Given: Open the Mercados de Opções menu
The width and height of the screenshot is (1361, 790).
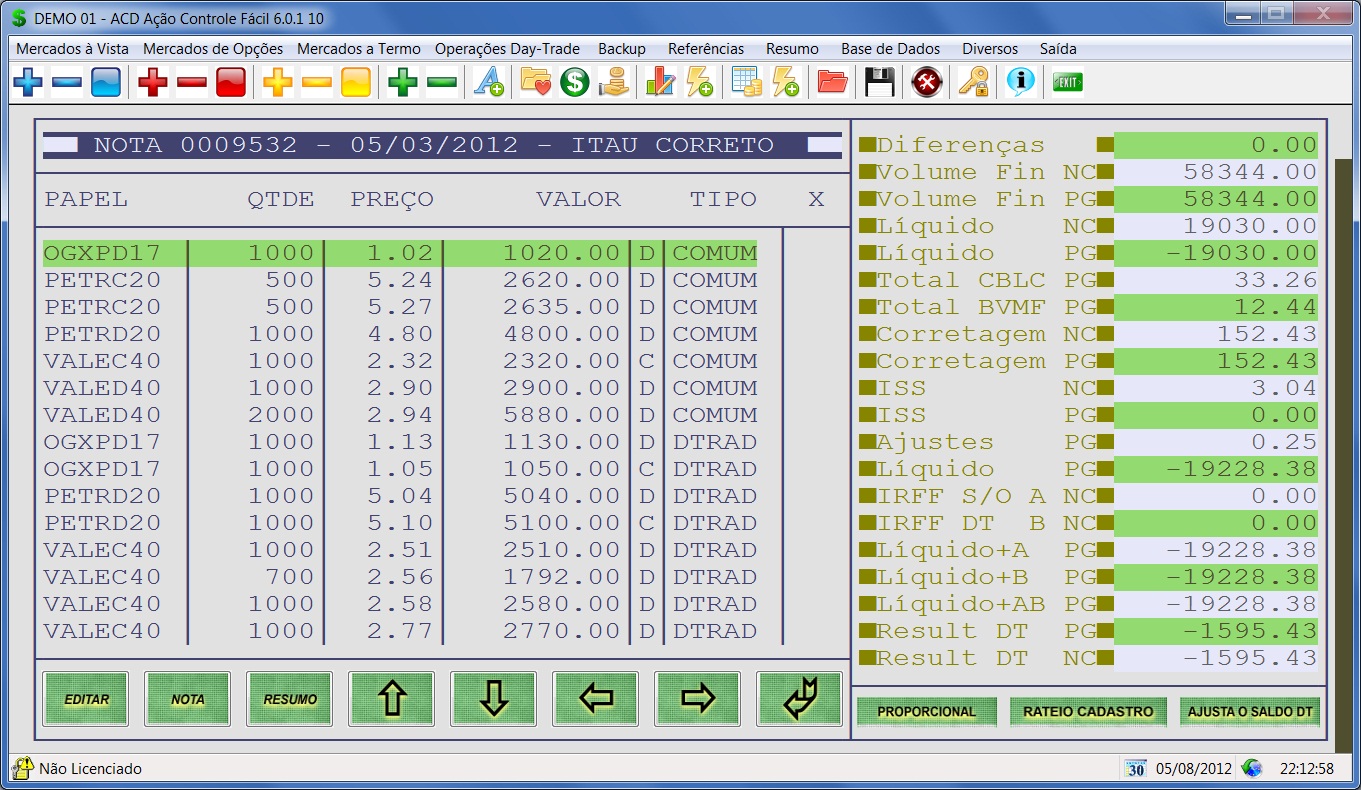Looking at the screenshot, I should click(x=213, y=49).
